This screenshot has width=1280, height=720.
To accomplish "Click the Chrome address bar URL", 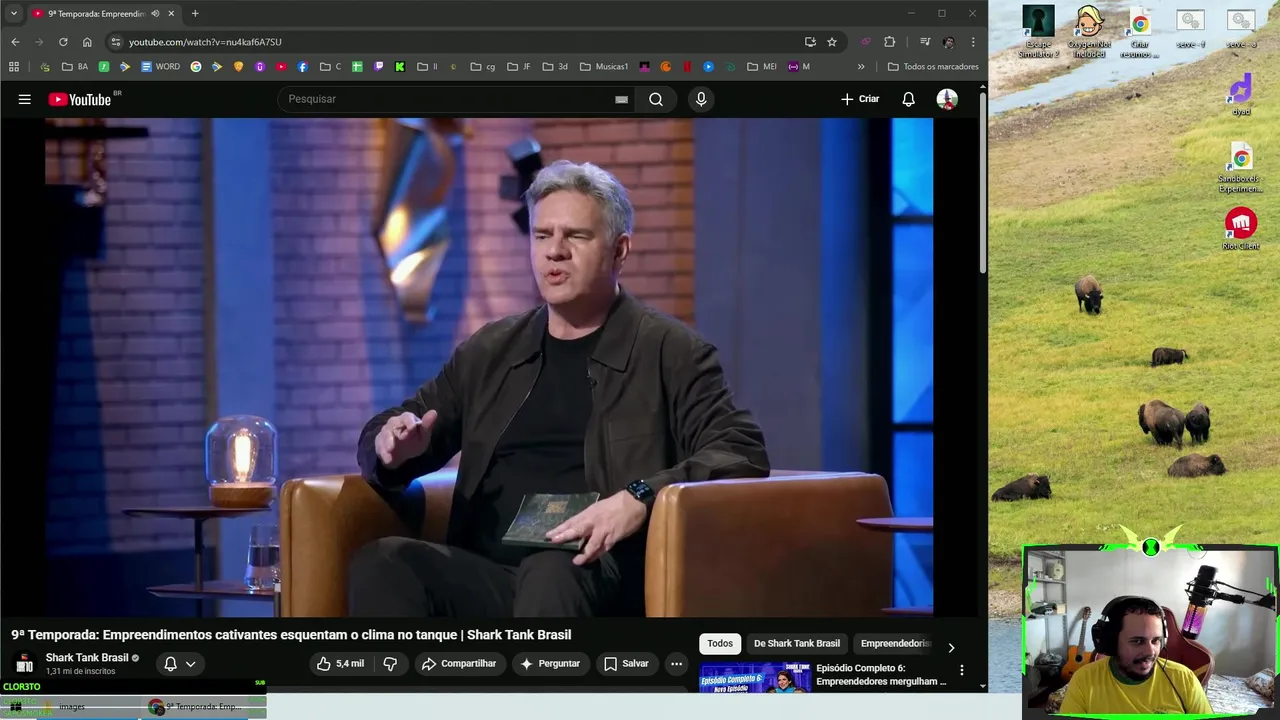I will click(205, 42).
